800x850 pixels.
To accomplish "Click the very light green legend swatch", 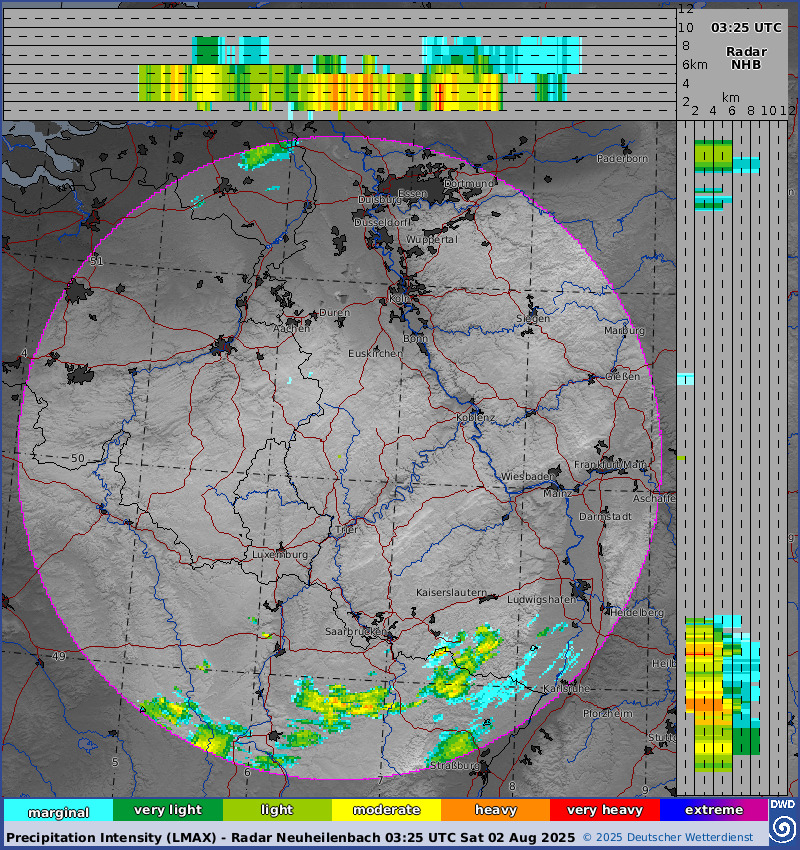I will [x=168, y=810].
